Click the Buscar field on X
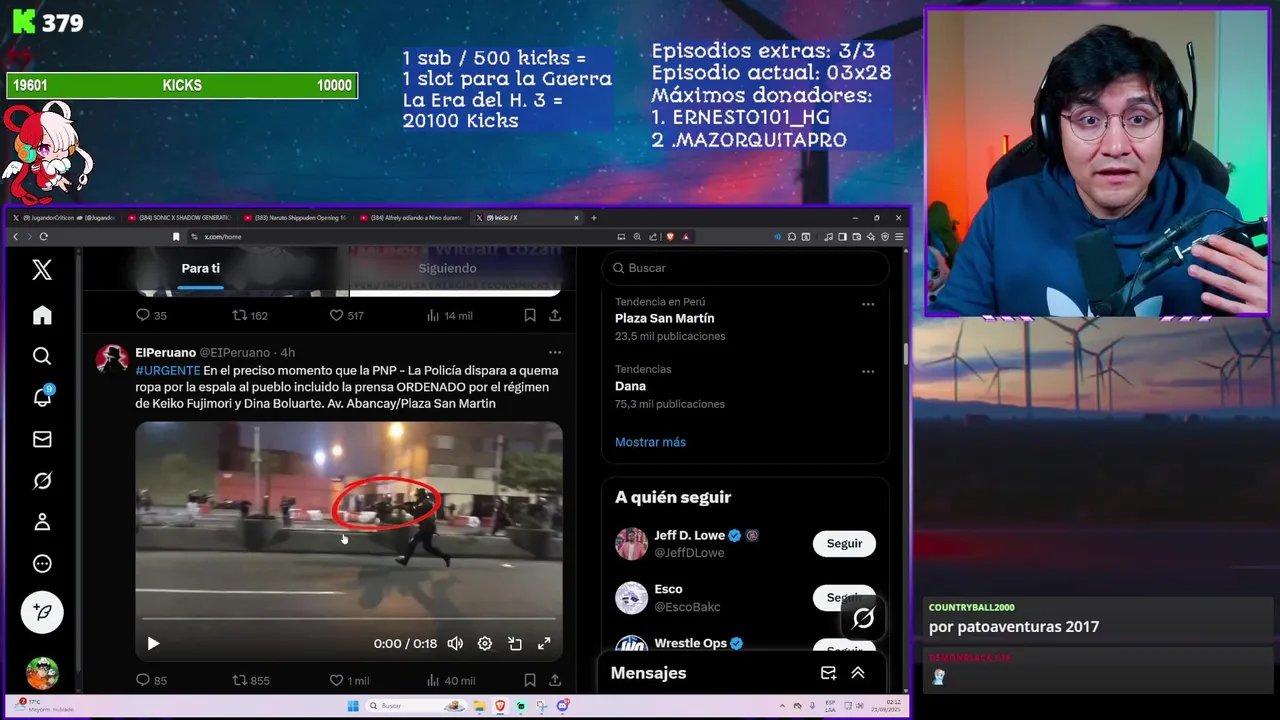Screen dimensions: 1280x720 pos(746,268)
